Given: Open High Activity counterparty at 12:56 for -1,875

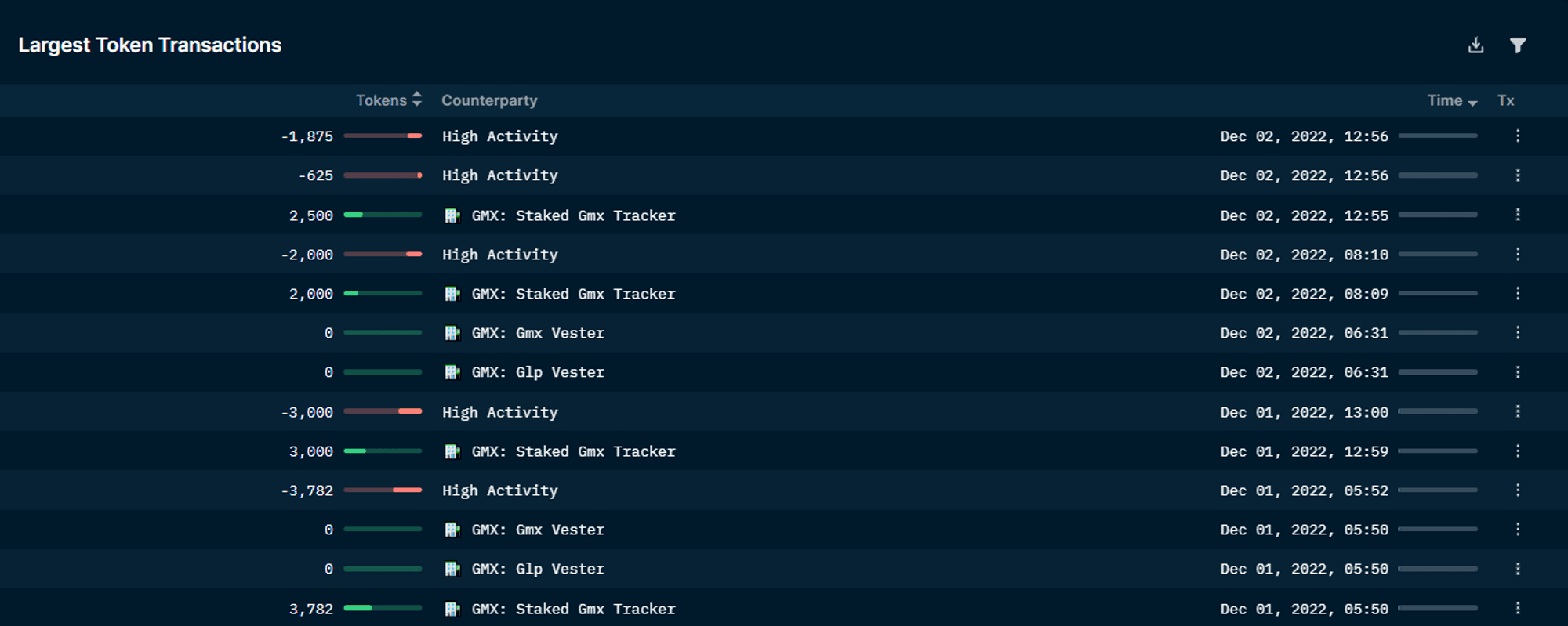Looking at the screenshot, I should pyautogui.click(x=499, y=136).
